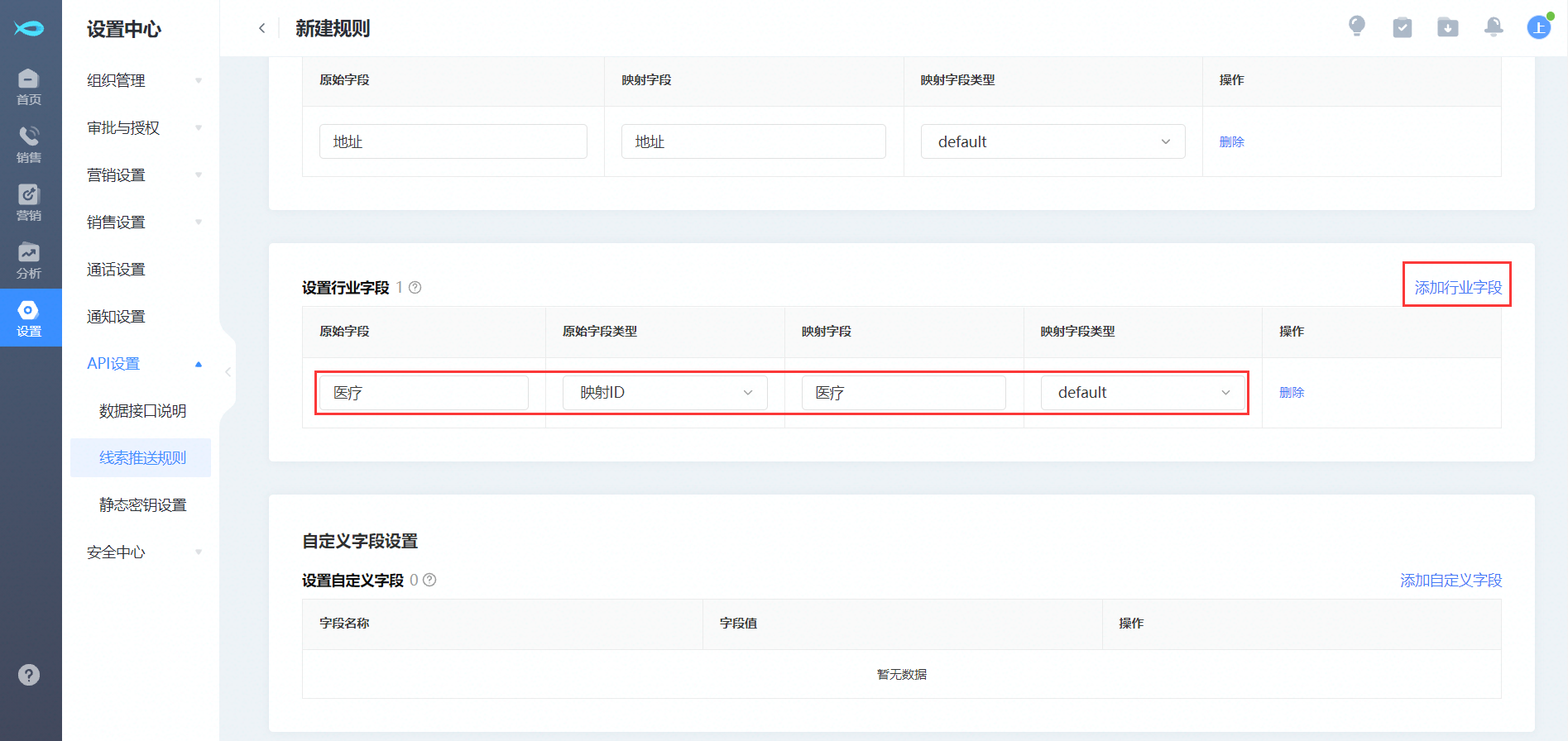Click the lightbulb tips icon in header
This screenshot has width=1568, height=741.
[1356, 26]
